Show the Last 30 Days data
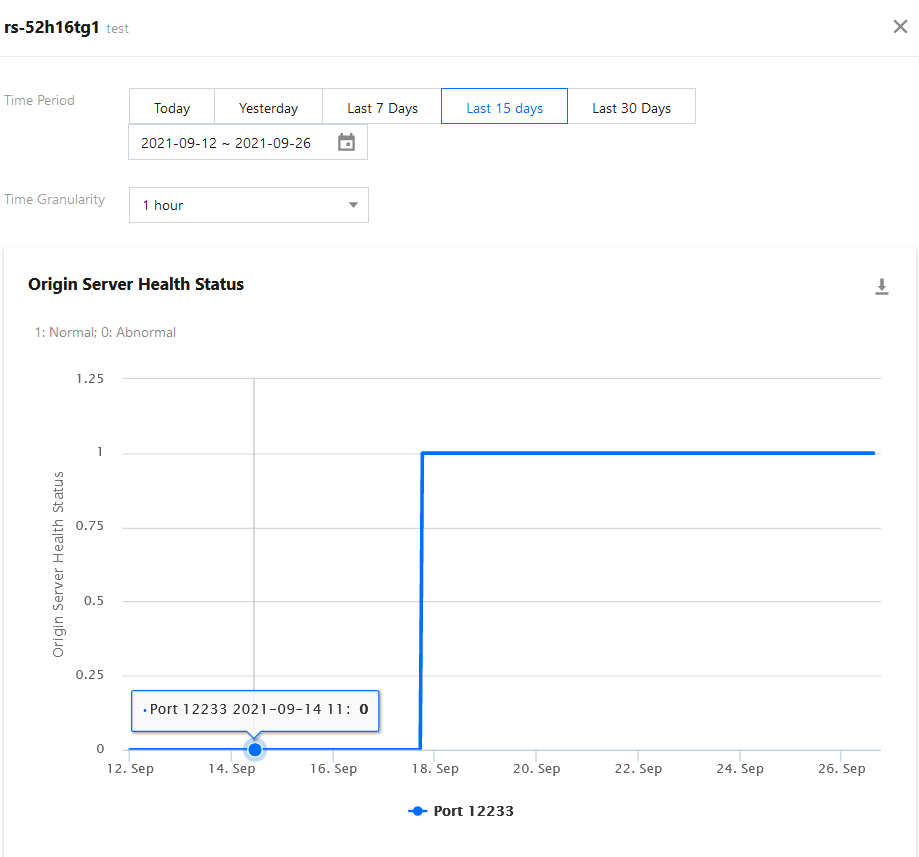The image size is (919, 857). point(631,108)
